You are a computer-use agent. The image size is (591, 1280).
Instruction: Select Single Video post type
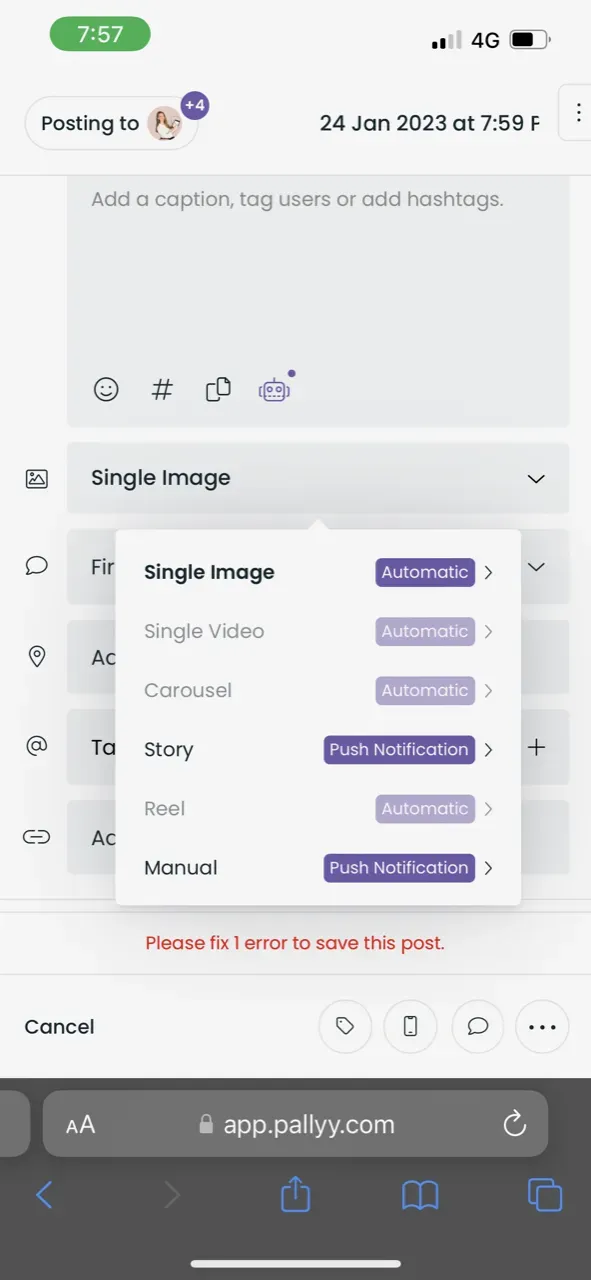click(x=204, y=632)
